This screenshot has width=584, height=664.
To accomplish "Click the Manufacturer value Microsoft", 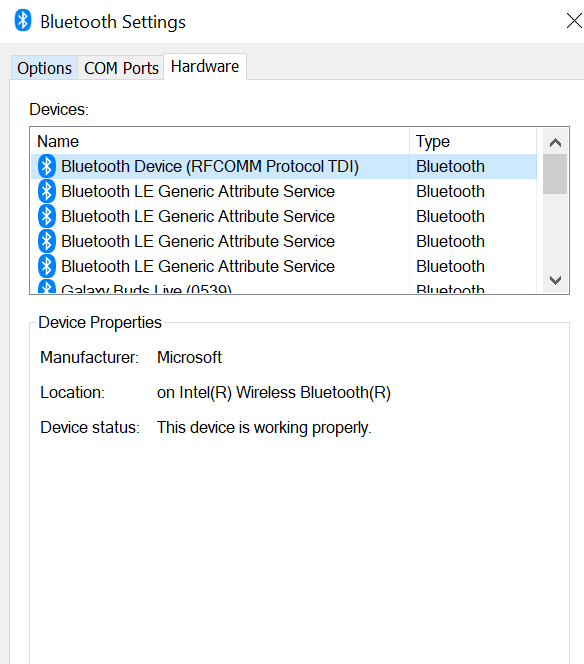I will [x=189, y=357].
